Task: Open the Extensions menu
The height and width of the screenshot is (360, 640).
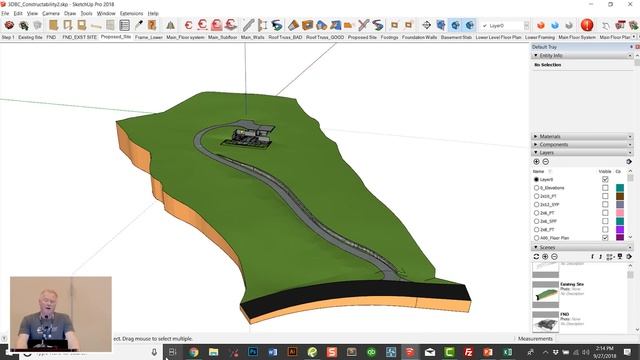Action: pos(131,13)
